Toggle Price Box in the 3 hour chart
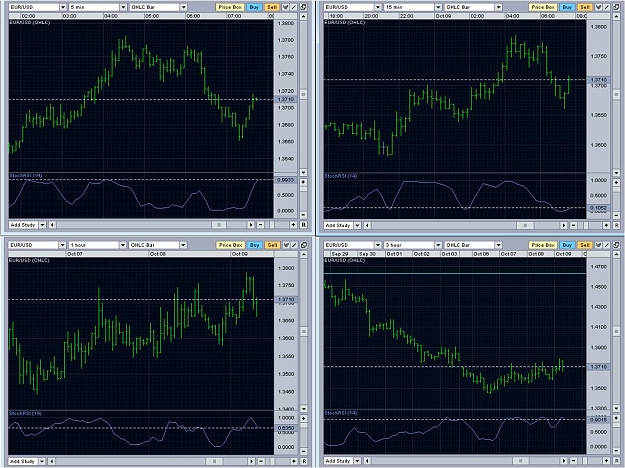625x468 pixels. [543, 245]
